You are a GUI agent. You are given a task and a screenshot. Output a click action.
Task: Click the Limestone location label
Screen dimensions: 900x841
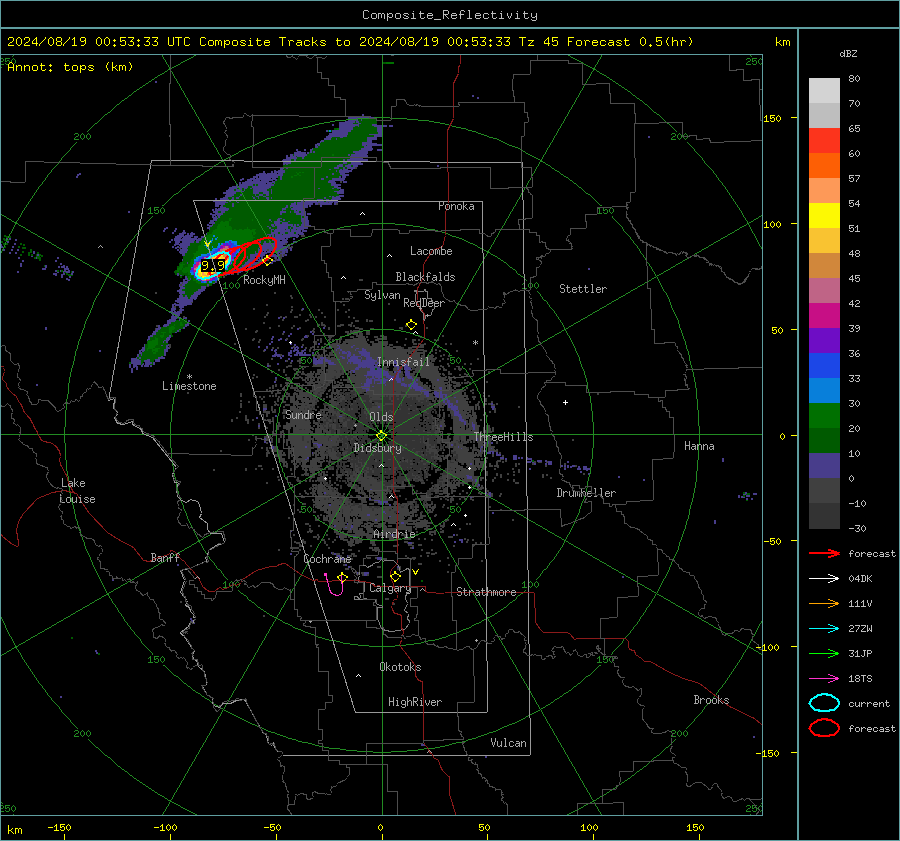189,386
